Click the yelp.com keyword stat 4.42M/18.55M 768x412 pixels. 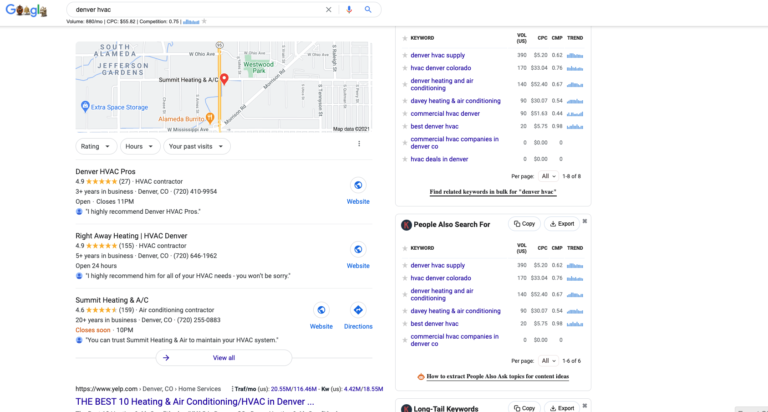tap(363, 389)
